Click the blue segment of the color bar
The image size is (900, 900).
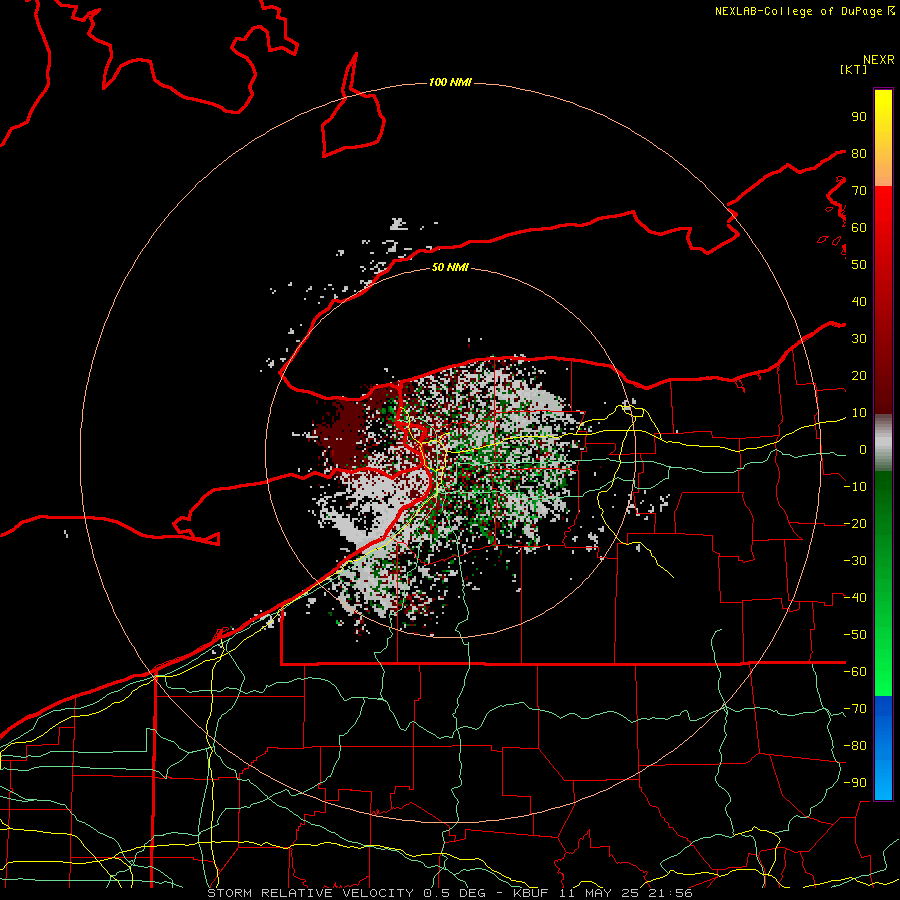883,748
